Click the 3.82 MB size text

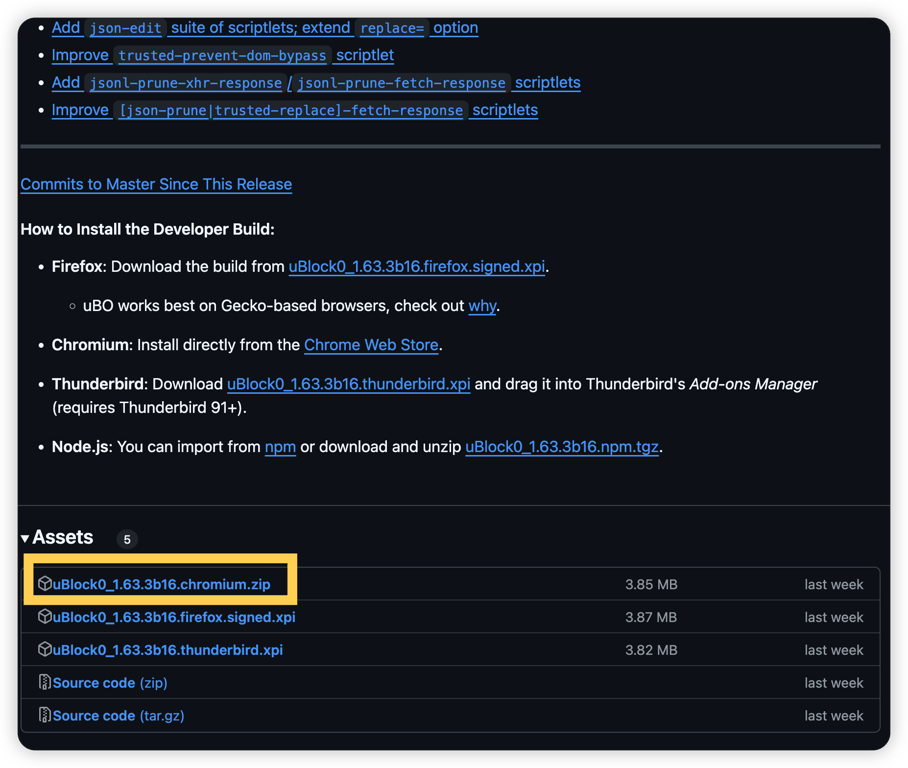click(x=651, y=650)
